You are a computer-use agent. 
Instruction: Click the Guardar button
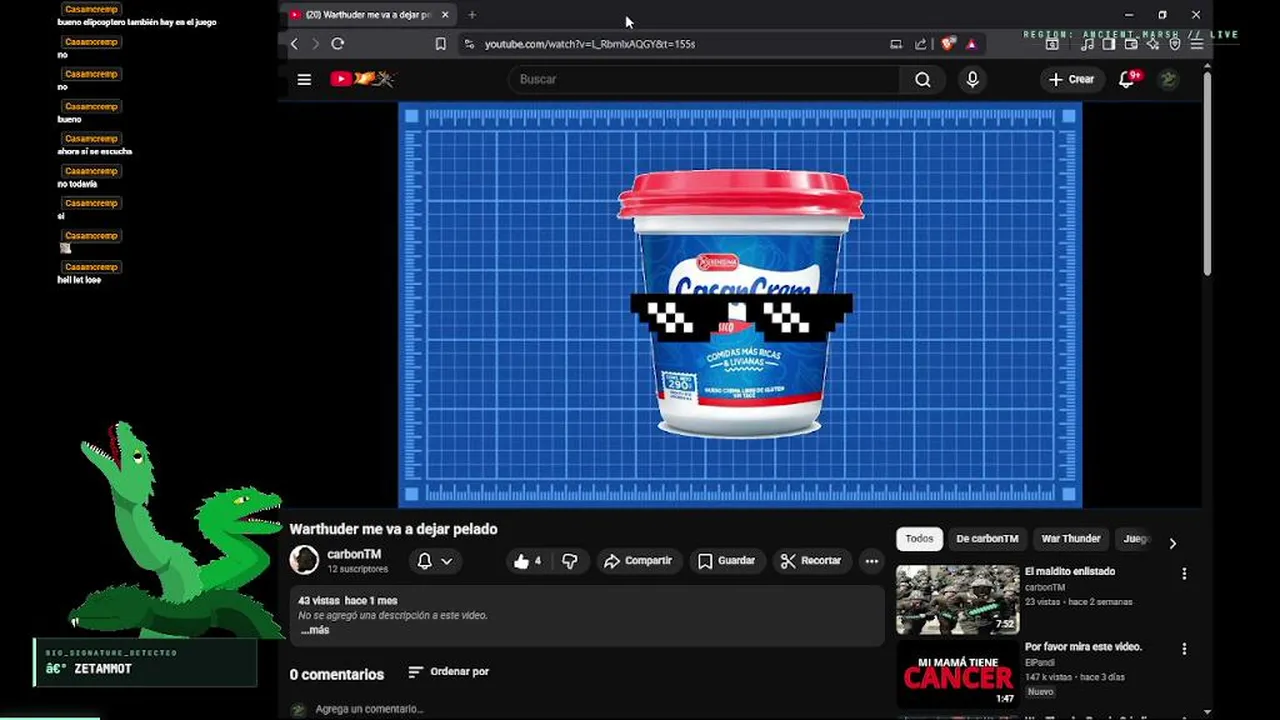click(726, 561)
